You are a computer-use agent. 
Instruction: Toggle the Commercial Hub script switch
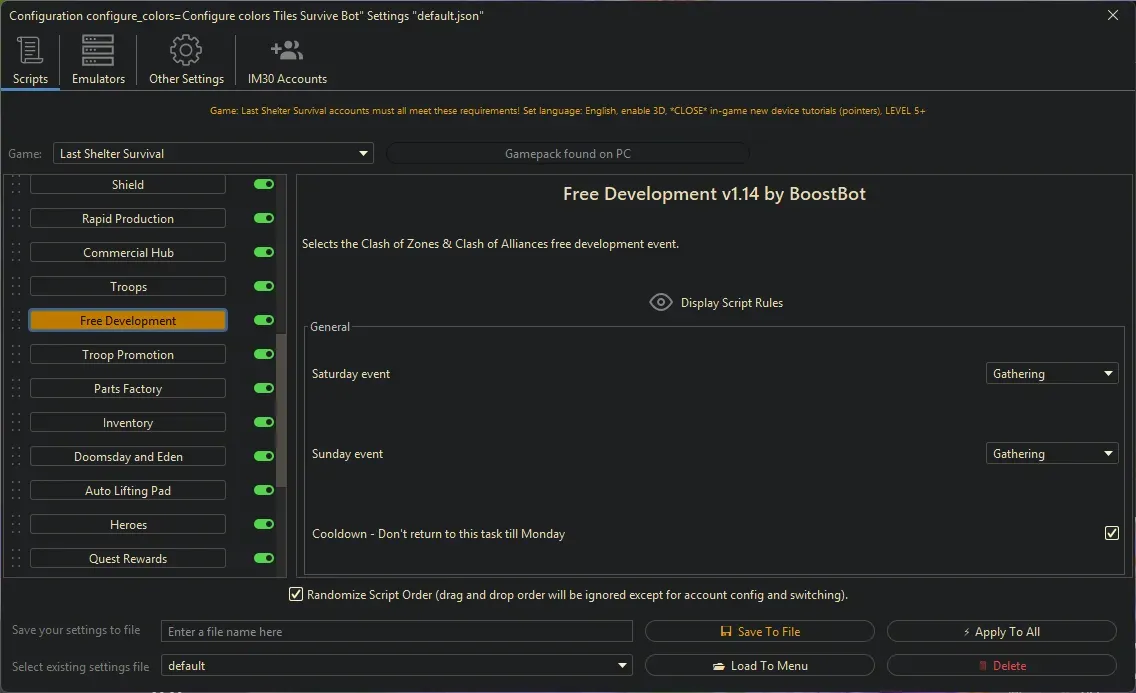coord(264,252)
